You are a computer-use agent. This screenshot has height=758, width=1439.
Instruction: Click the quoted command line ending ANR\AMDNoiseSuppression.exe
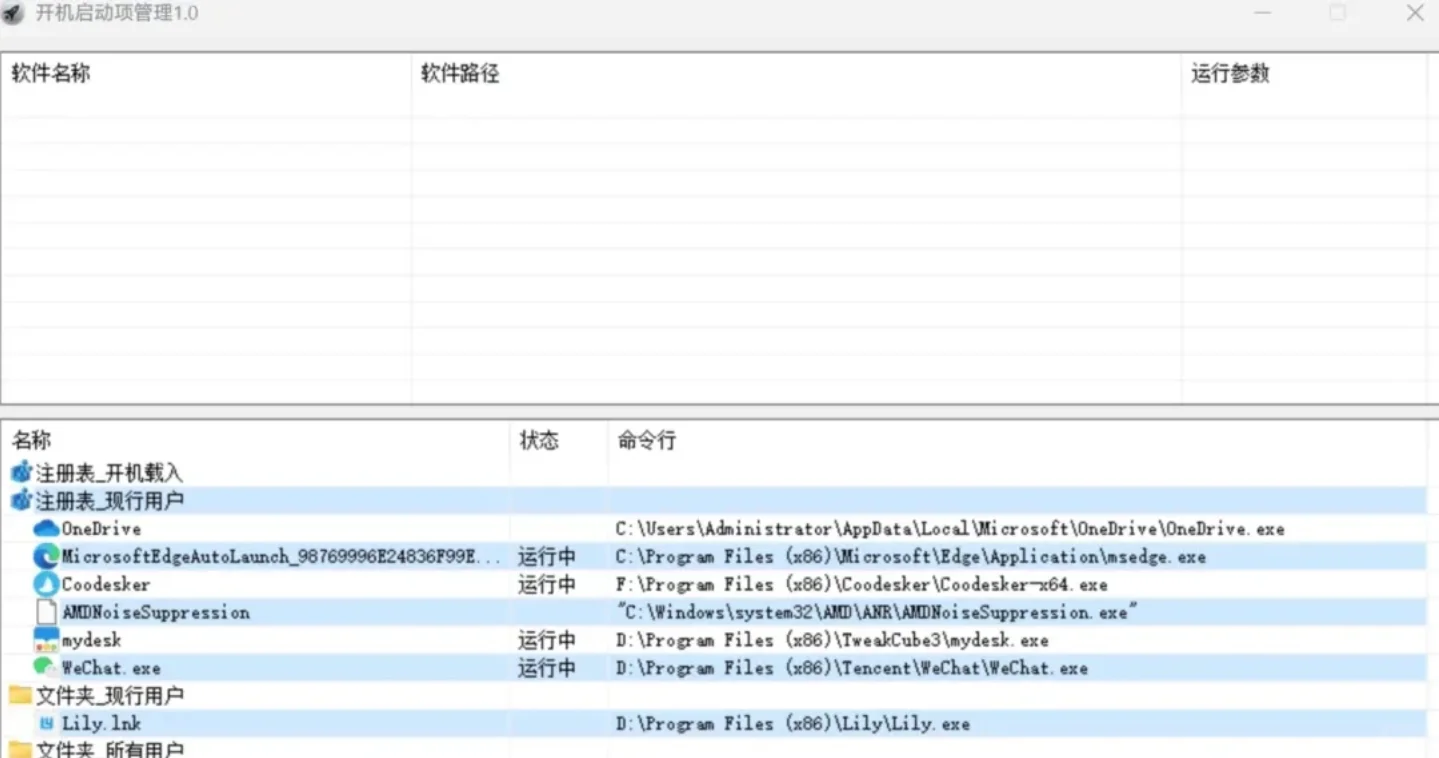click(877, 612)
